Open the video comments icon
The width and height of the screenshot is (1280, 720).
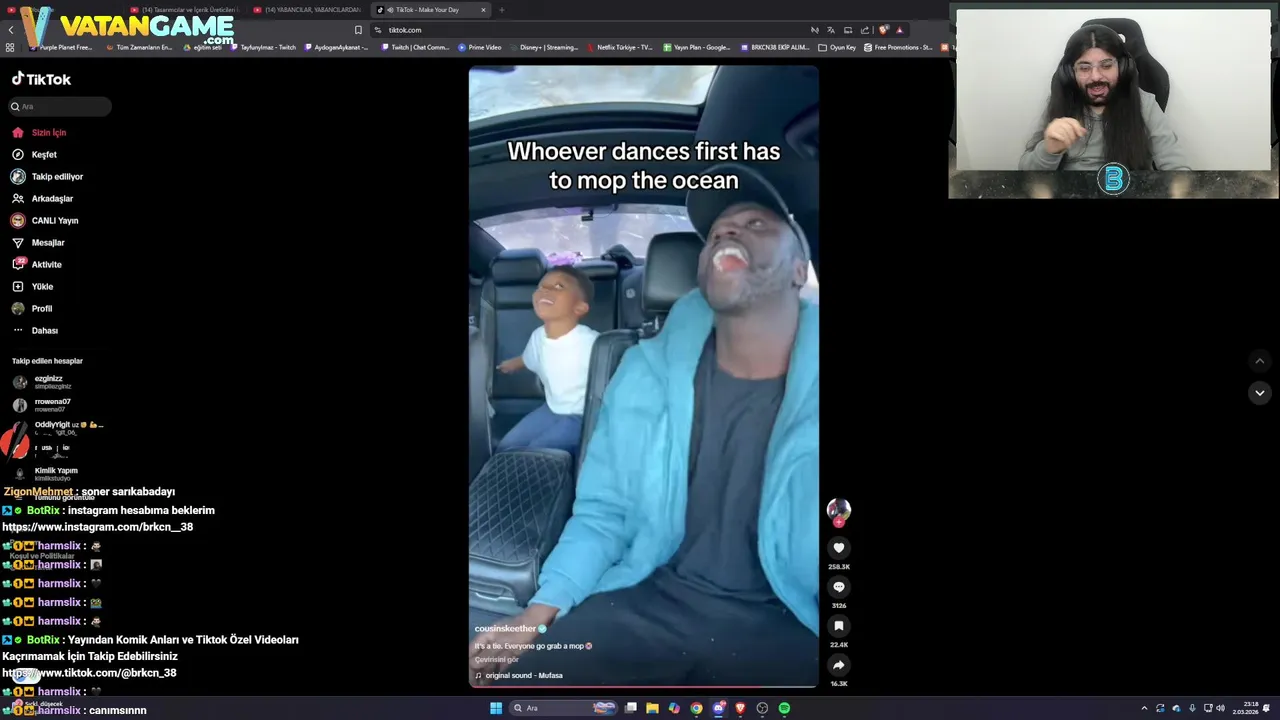click(x=839, y=587)
